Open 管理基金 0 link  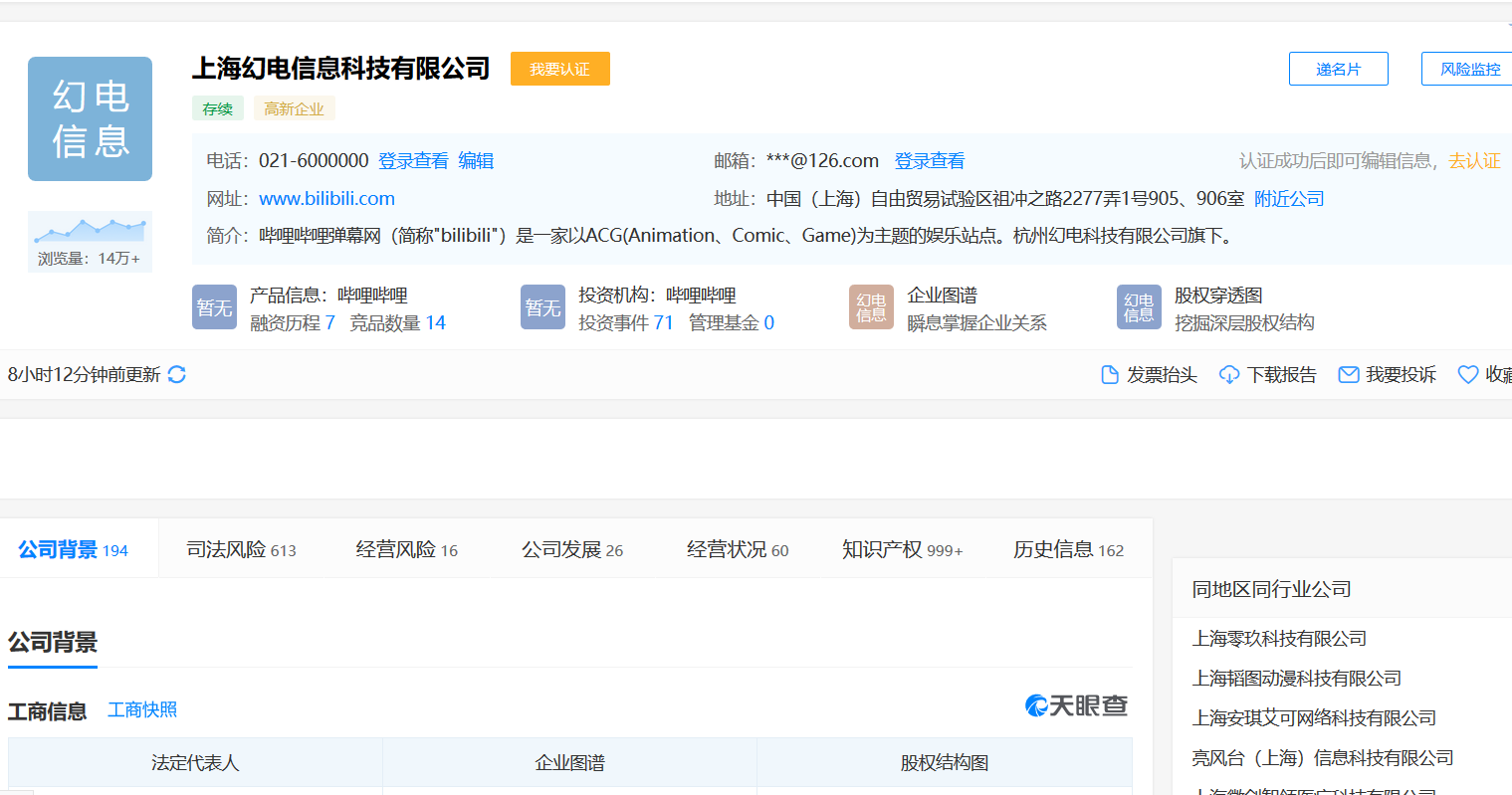point(732,323)
